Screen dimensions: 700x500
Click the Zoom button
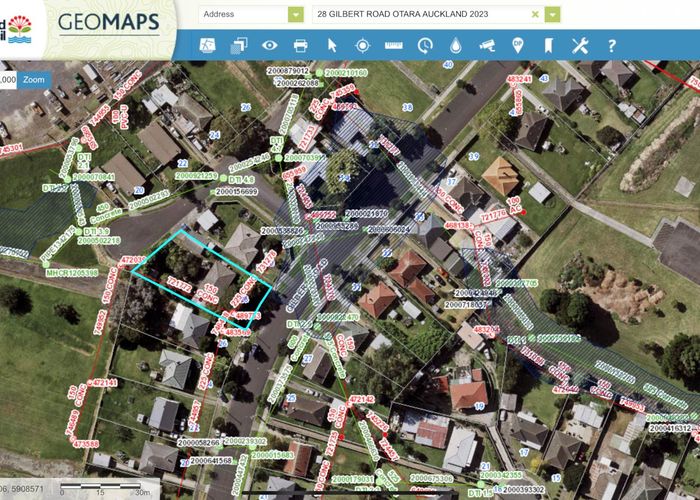34,80
